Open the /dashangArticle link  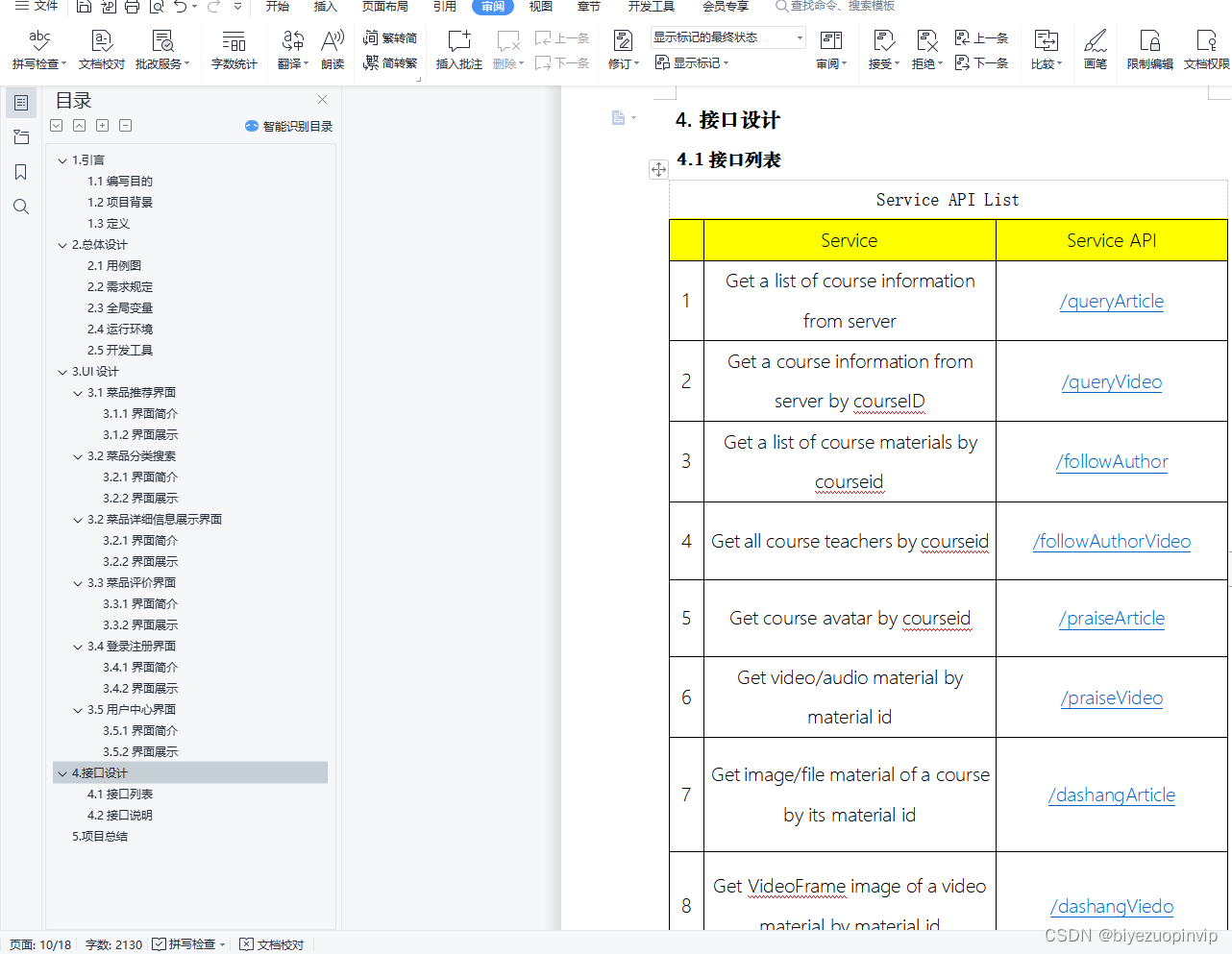pos(1112,795)
